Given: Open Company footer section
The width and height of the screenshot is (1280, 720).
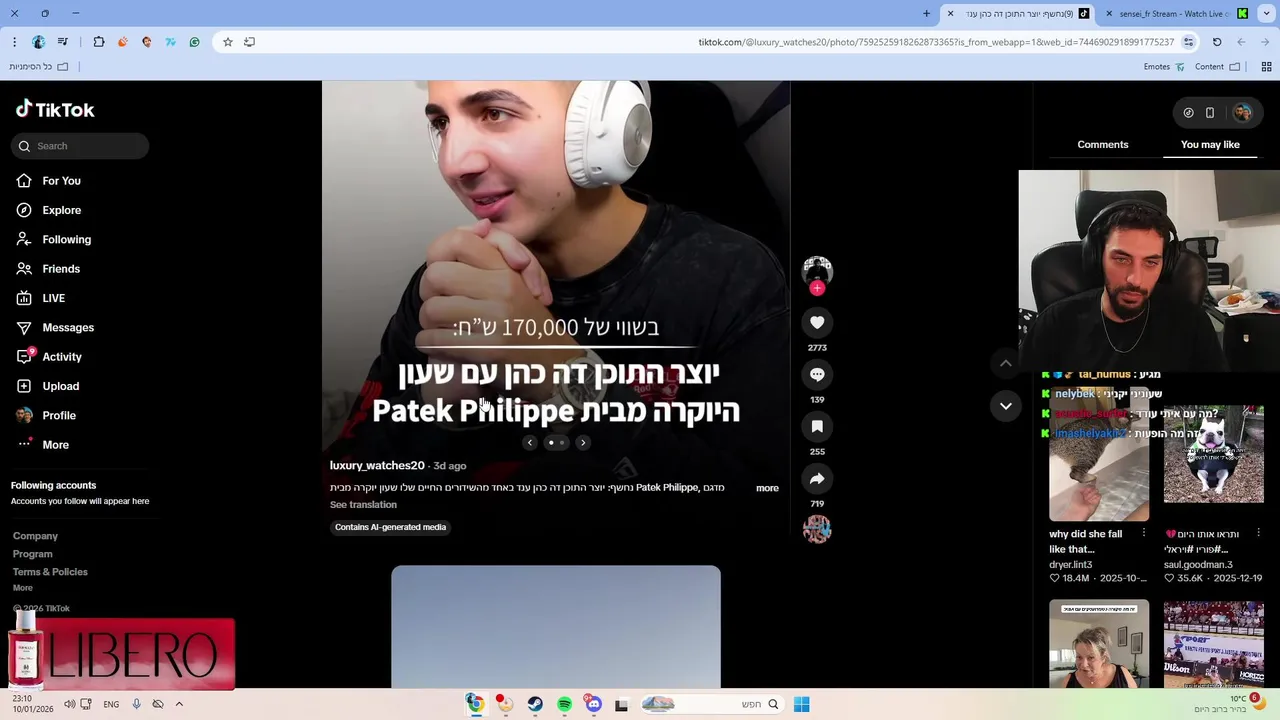Looking at the screenshot, I should (35, 537).
